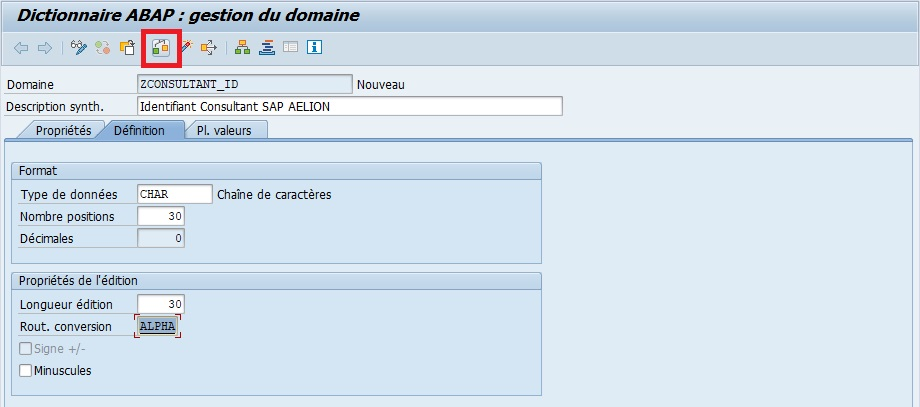Open the Where-Used List icon

tap(209, 48)
